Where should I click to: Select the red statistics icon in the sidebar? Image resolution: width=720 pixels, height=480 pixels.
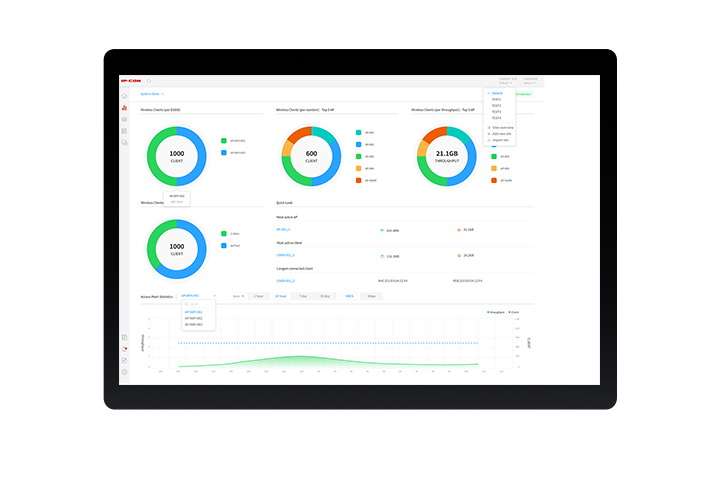pyautogui.click(x=124, y=107)
